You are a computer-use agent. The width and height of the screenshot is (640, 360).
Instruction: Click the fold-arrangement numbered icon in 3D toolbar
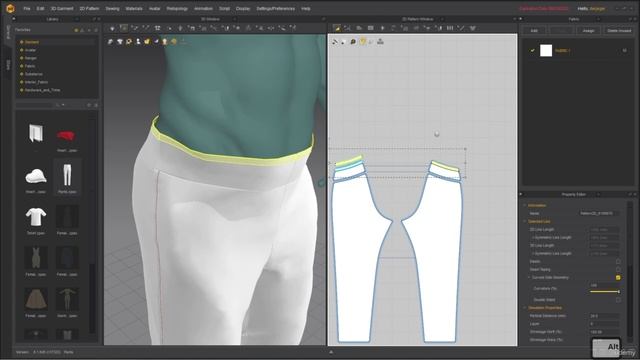[158, 28]
